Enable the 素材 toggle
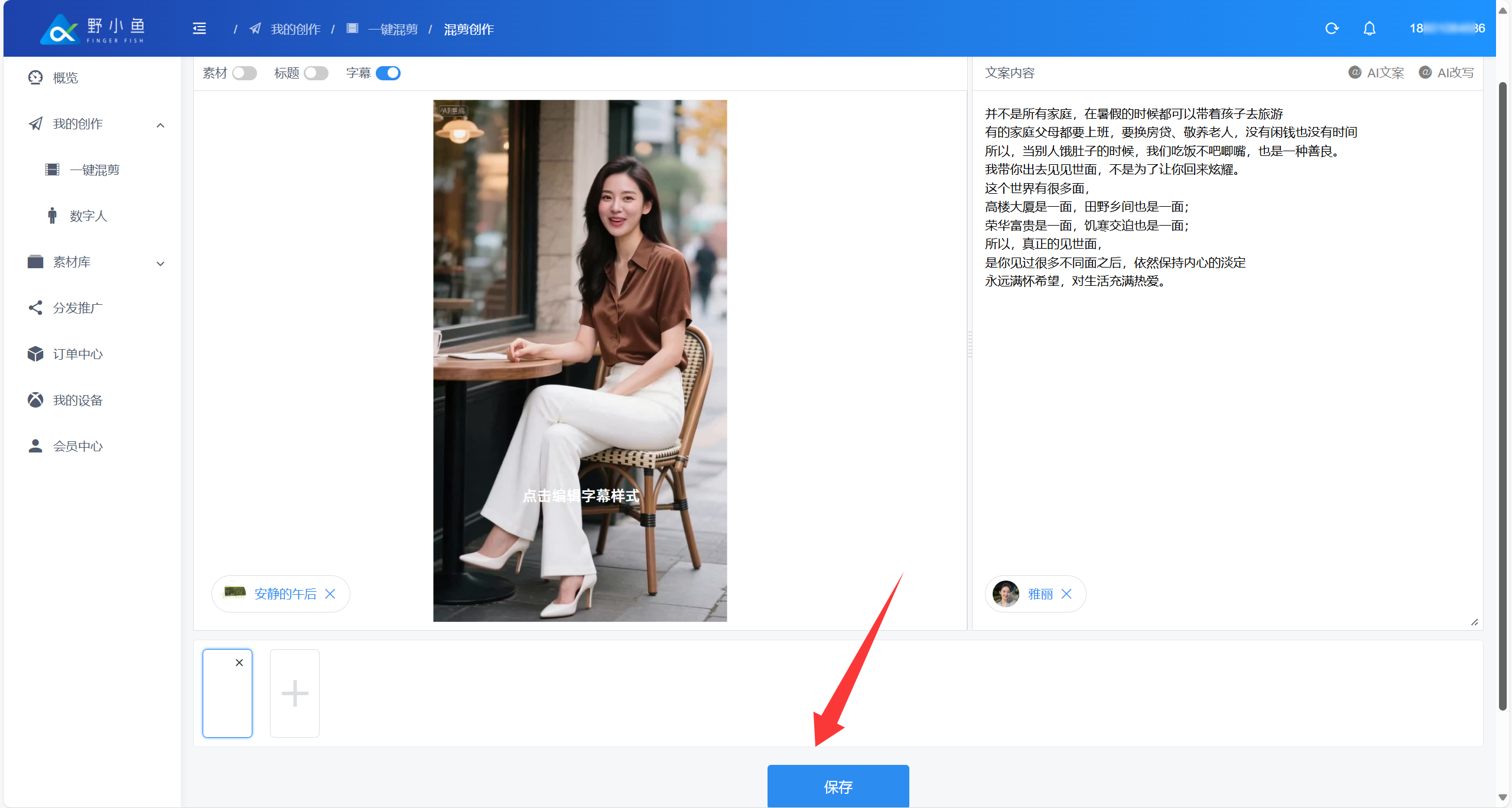 pos(244,73)
